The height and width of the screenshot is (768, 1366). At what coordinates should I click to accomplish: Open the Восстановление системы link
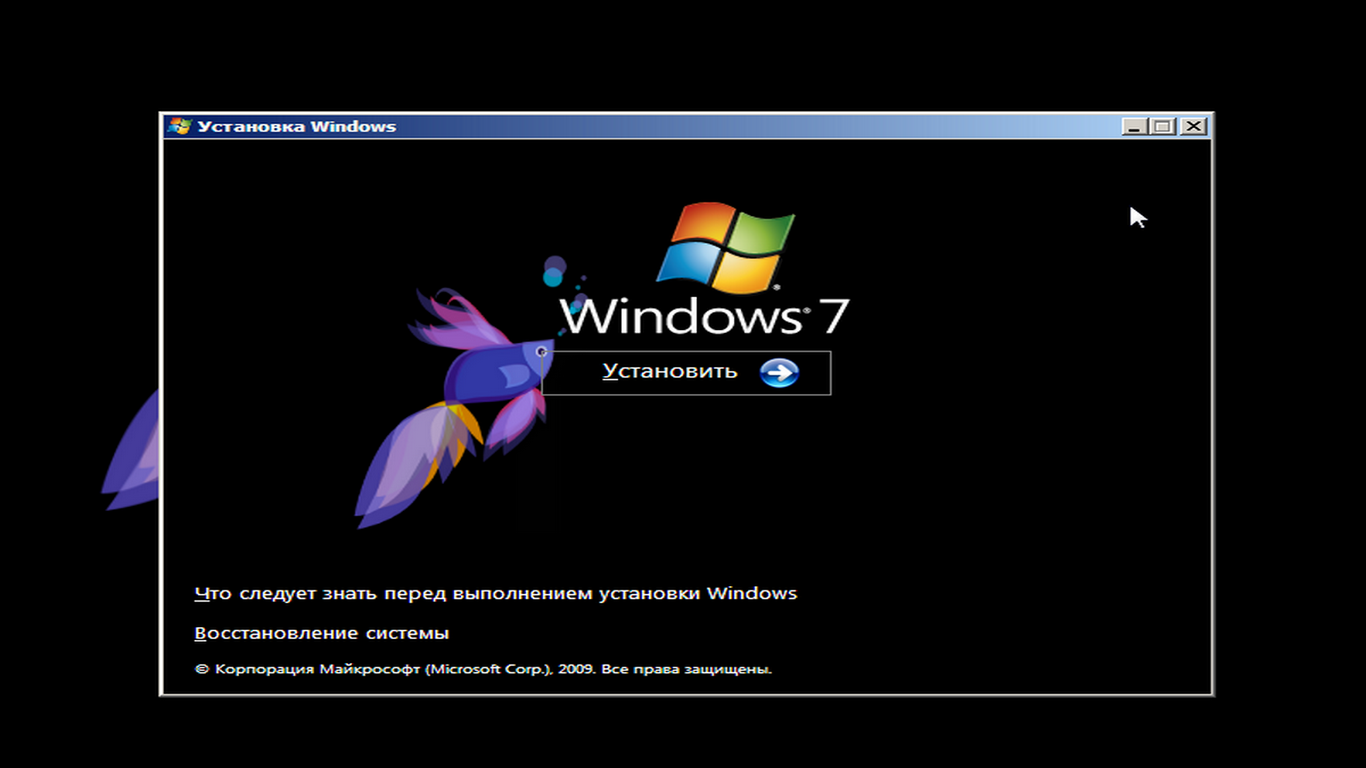322,633
